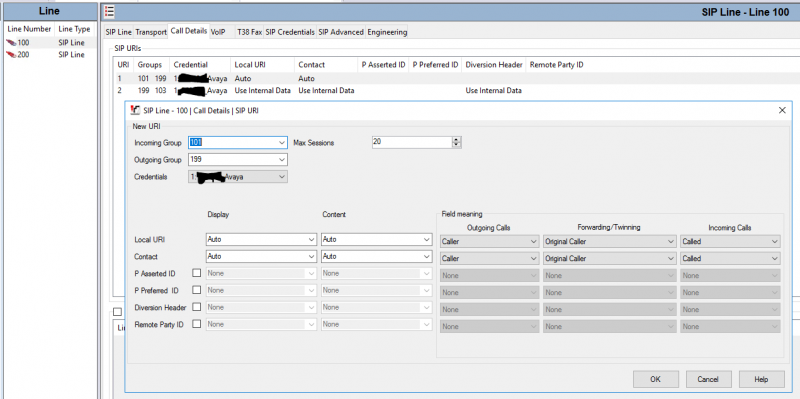Switch to the T38 Fax tab
This screenshot has height=399, width=800.
point(249,32)
